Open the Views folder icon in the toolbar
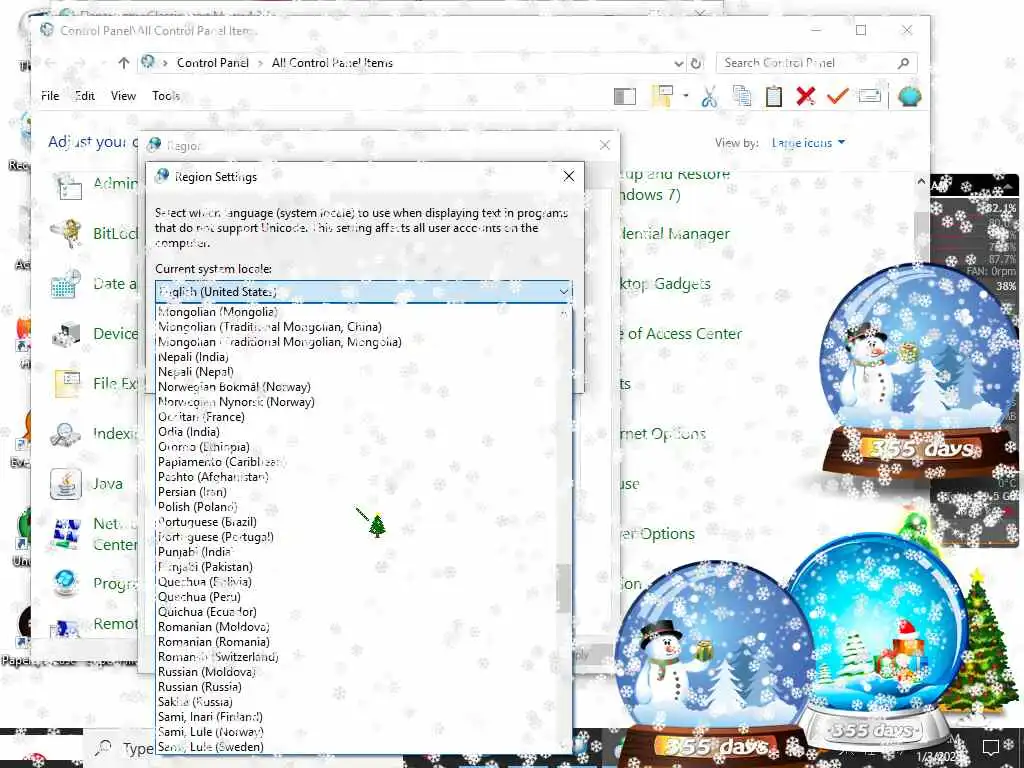The width and height of the screenshot is (1024, 768). 663,97
